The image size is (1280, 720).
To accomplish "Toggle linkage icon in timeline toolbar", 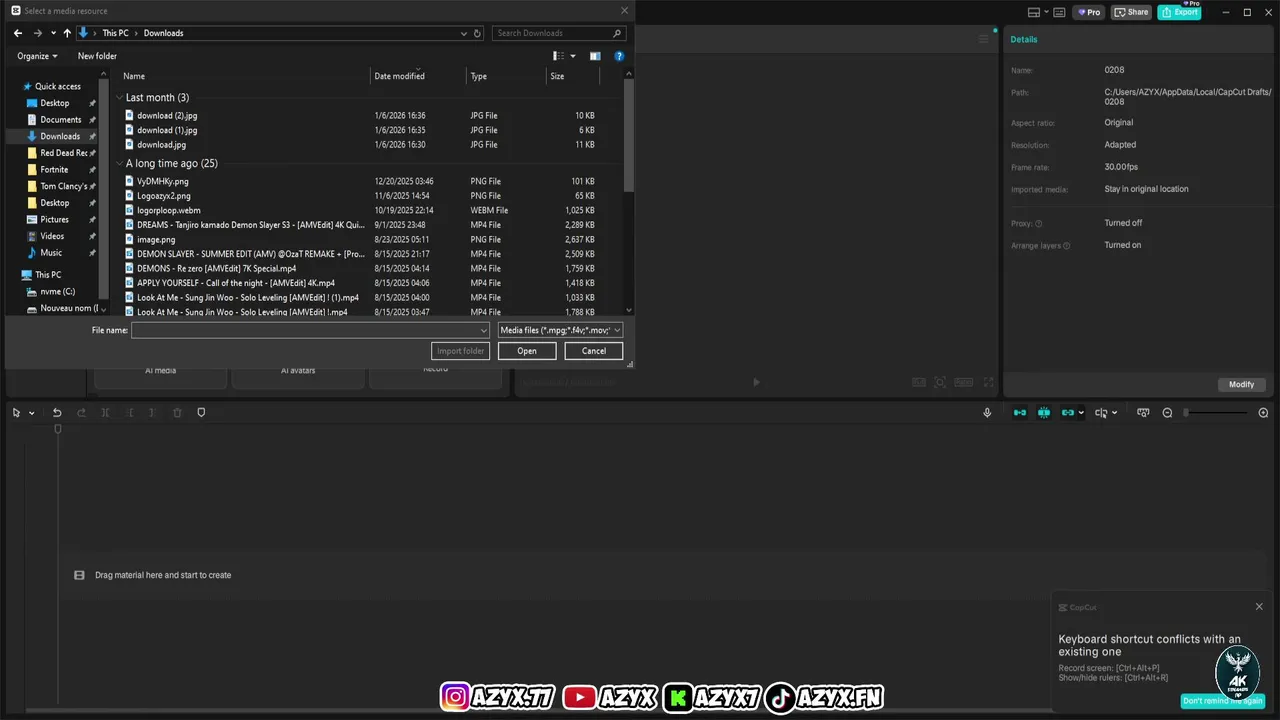I will coord(1068,413).
